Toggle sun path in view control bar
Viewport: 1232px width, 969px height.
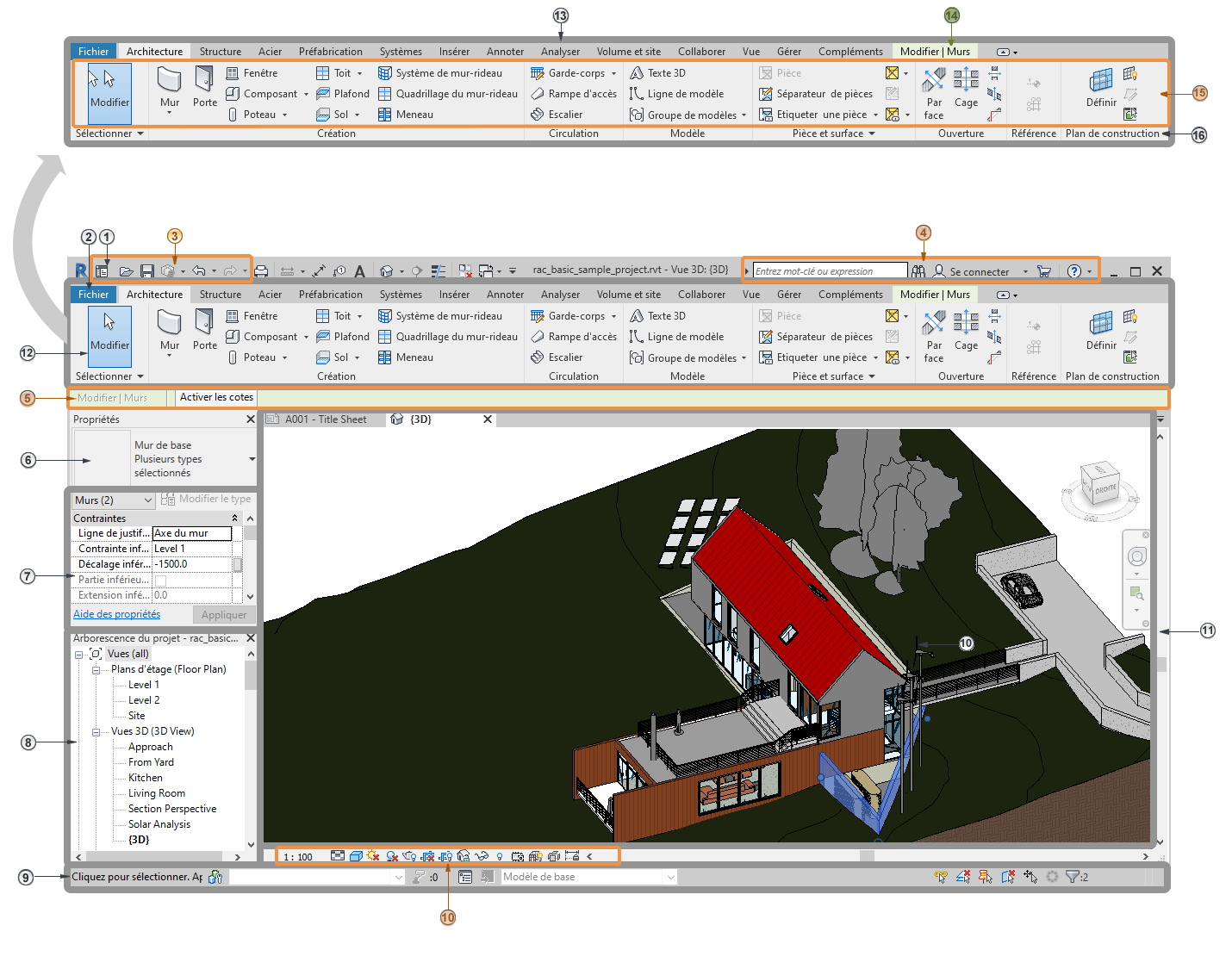click(373, 856)
